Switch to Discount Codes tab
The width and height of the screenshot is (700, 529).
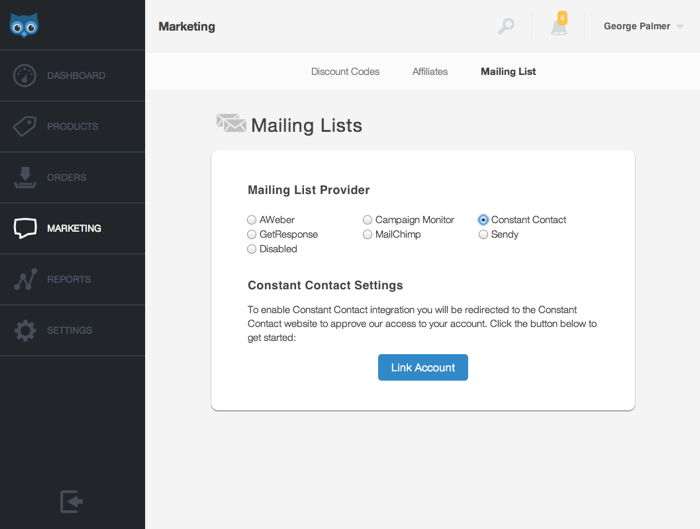[345, 71]
